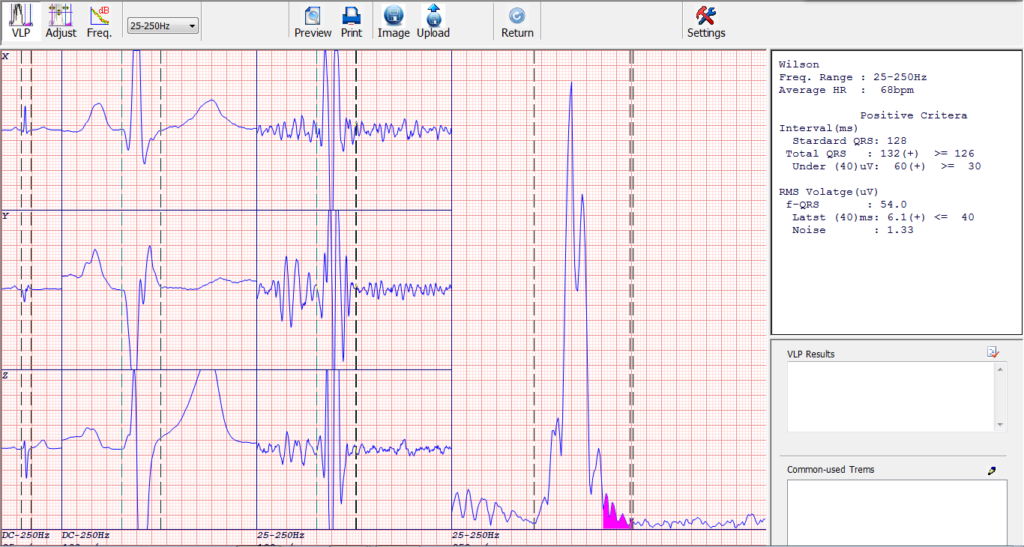Click the X lead label
Screen dimensions: 1024x547
pos(6,57)
